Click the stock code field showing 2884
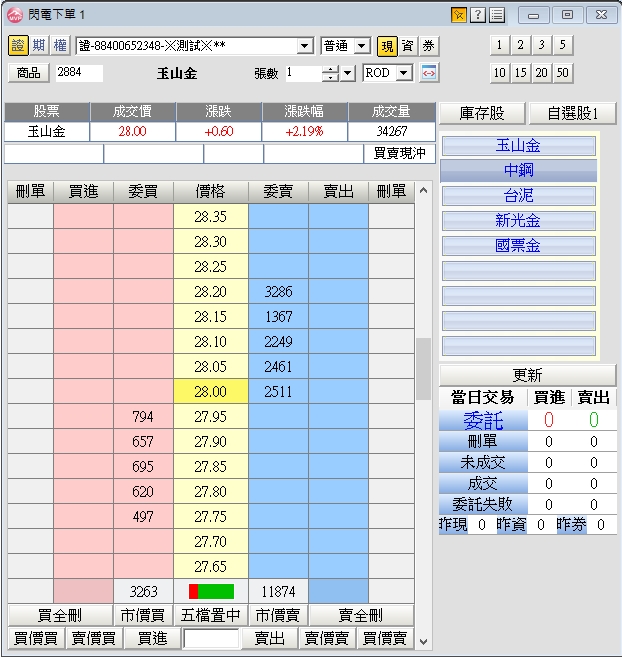 click(x=78, y=73)
